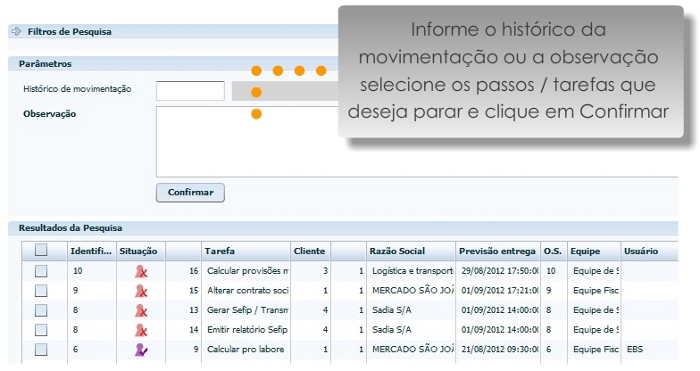This screenshot has height=371, width=700.
Task: Select the Filtros de Pesquisa section title
Action: pos(69,32)
